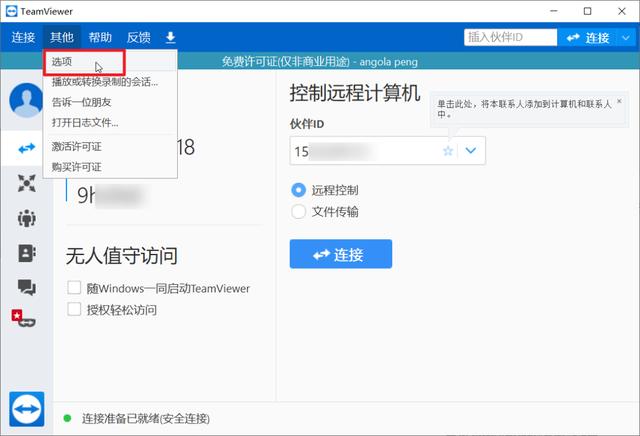Maximize the TeamViewer window
Viewport: 640px width, 436px height.
pyautogui.click(x=587, y=11)
